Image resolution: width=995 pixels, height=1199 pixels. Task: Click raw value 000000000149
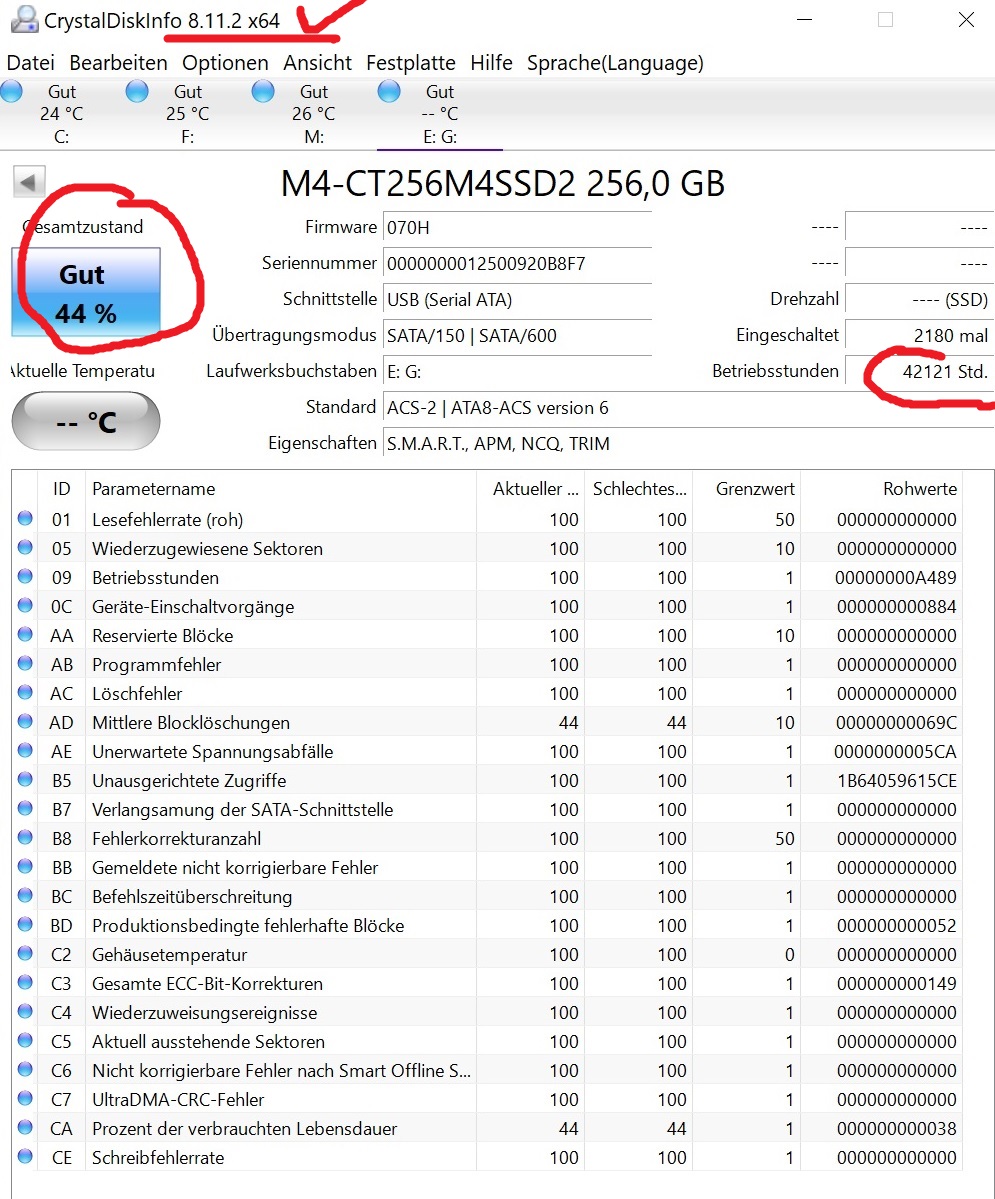click(896, 983)
